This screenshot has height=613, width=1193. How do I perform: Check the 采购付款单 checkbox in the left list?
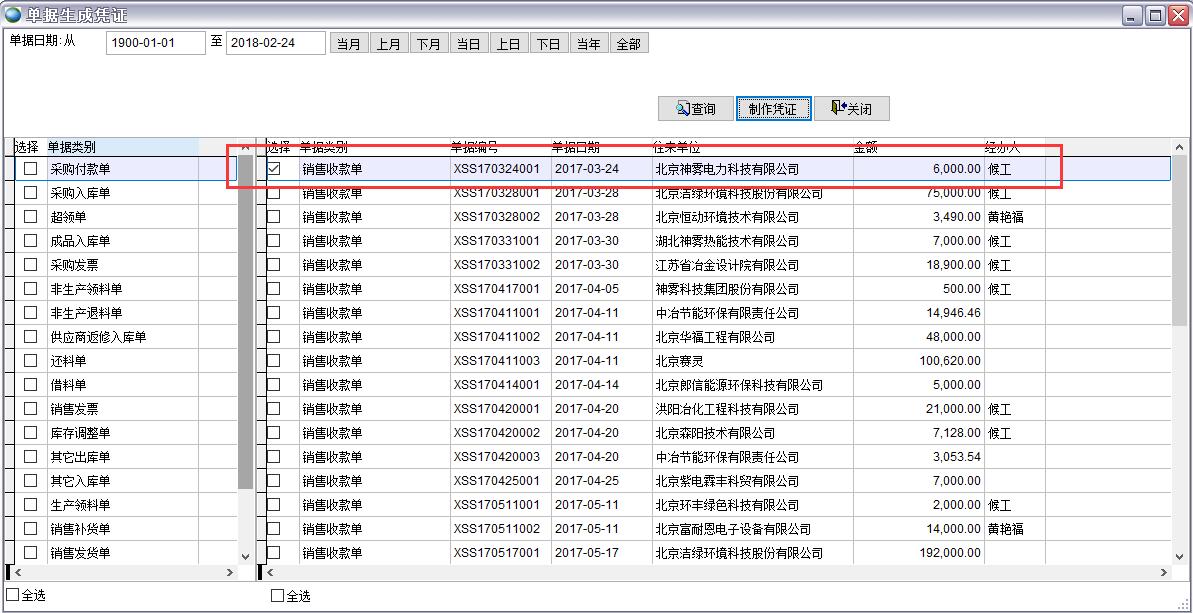31,170
